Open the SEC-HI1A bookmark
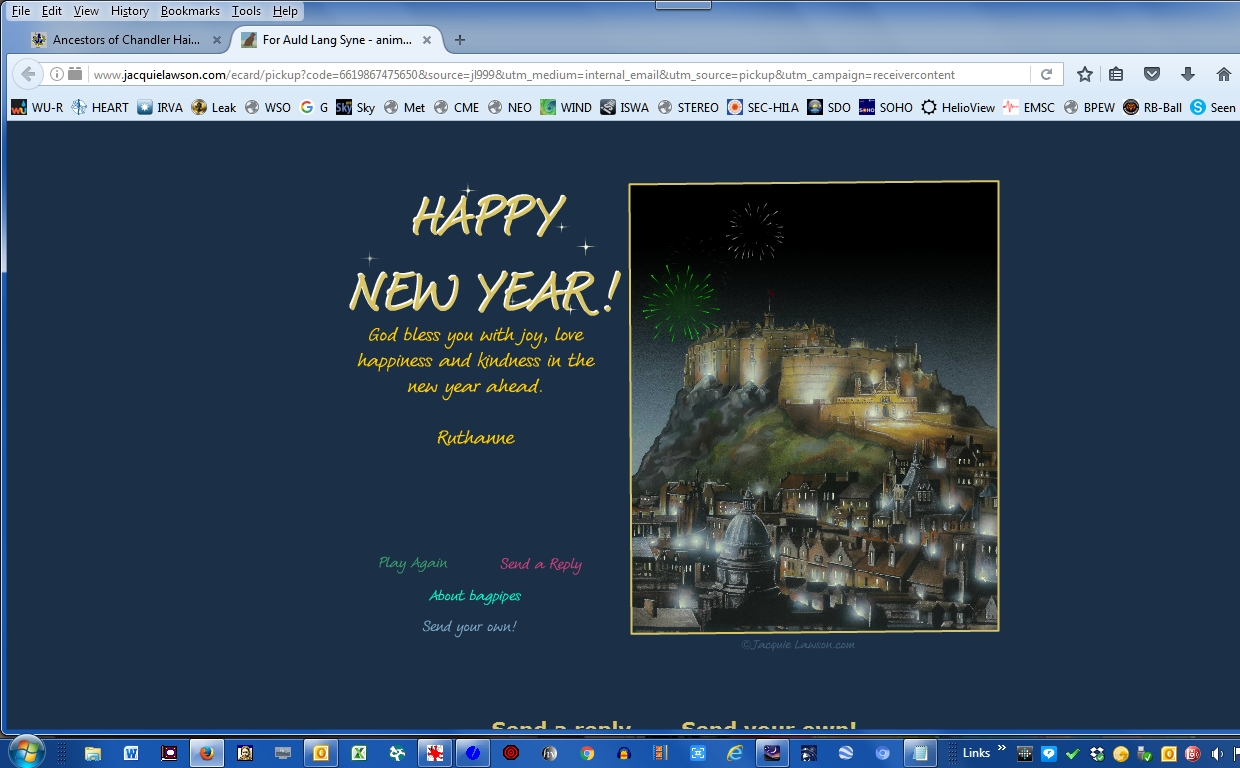The height and width of the screenshot is (768, 1240). click(763, 107)
